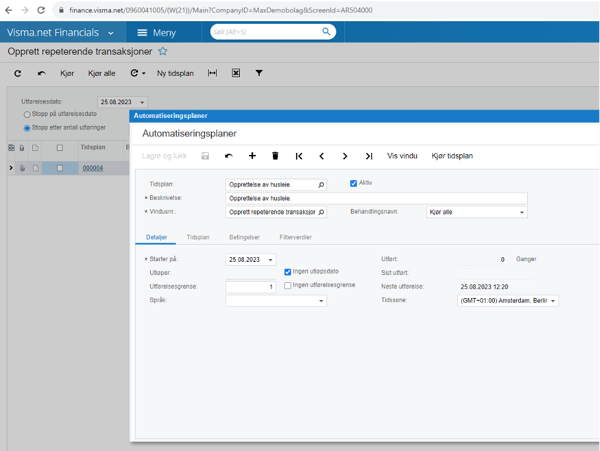
Task: Go forward in the browser
Action: pyautogui.click(x=24, y=10)
